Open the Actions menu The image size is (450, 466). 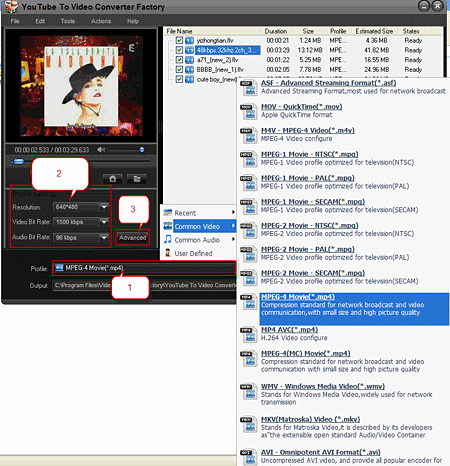(101, 21)
